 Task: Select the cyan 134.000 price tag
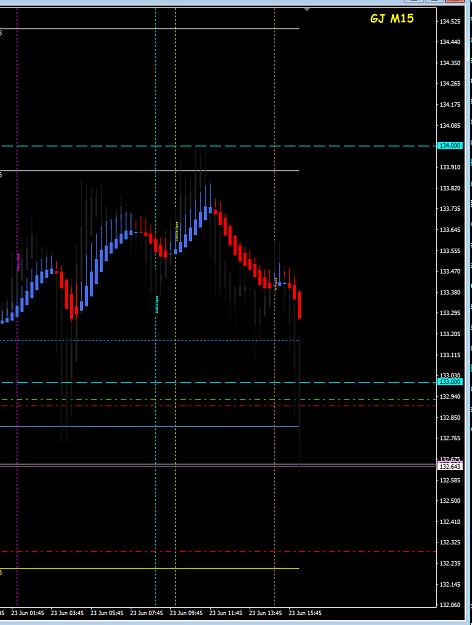(450, 146)
